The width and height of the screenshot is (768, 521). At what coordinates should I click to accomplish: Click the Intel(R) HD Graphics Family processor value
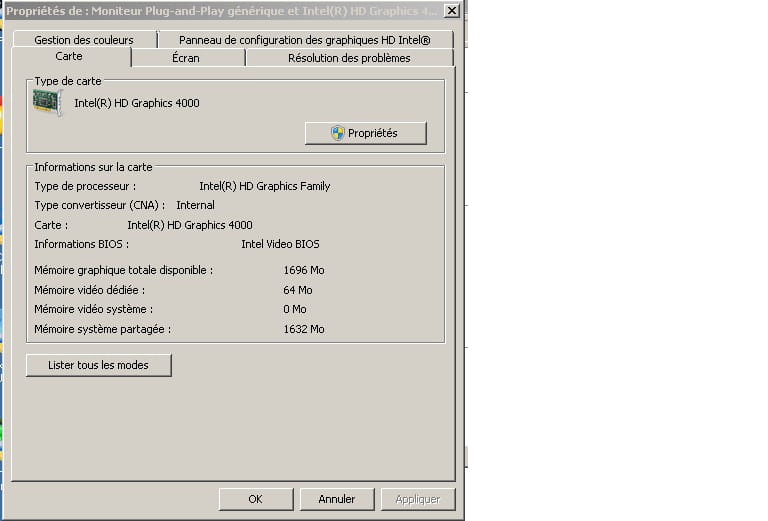pyautogui.click(x=264, y=186)
